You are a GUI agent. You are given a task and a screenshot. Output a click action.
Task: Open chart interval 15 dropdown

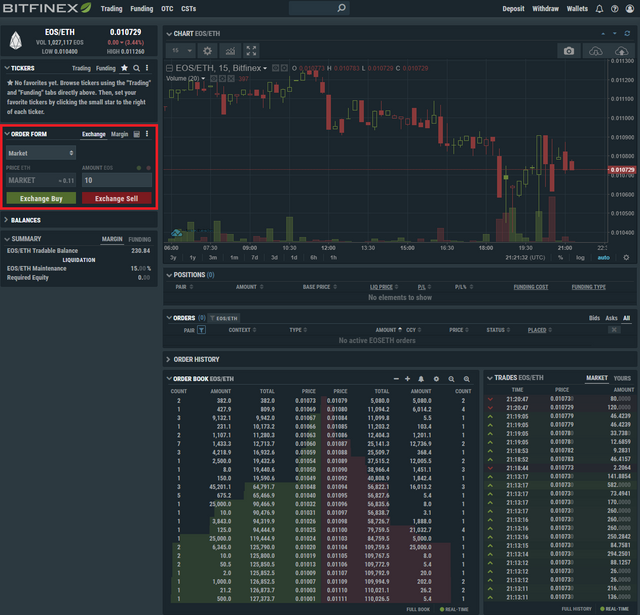(181, 51)
